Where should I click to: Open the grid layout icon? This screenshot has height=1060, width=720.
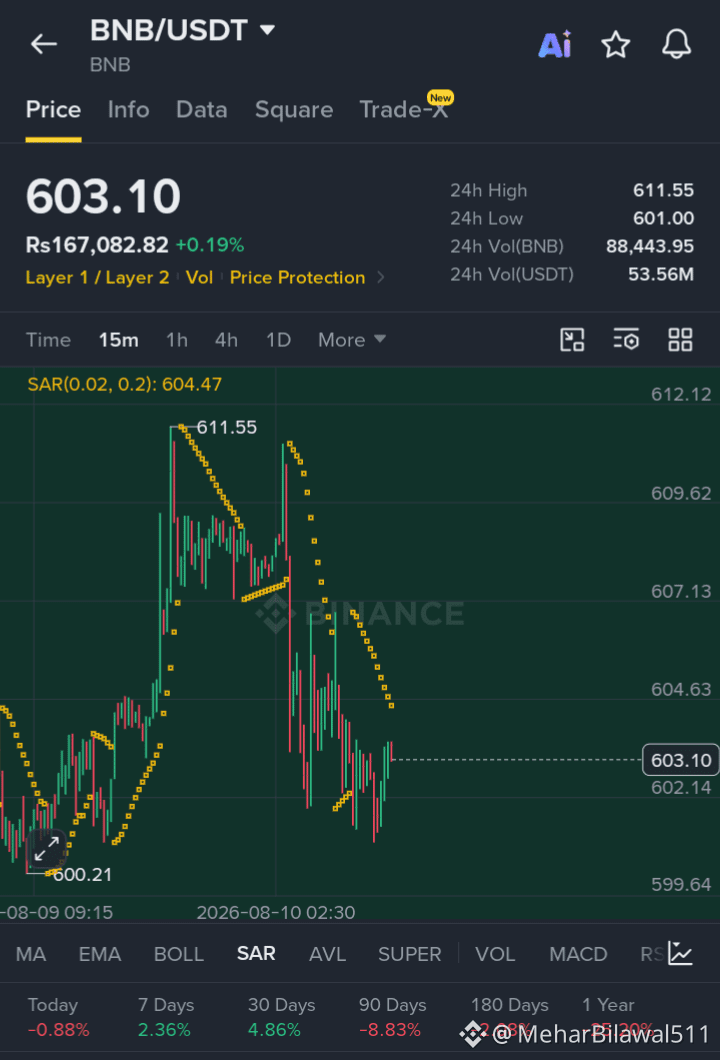pos(680,339)
